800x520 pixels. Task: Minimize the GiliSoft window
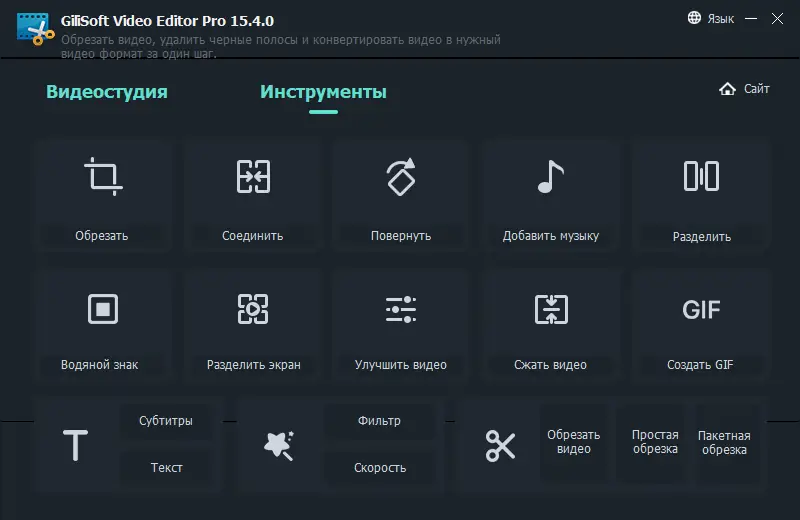click(751, 18)
